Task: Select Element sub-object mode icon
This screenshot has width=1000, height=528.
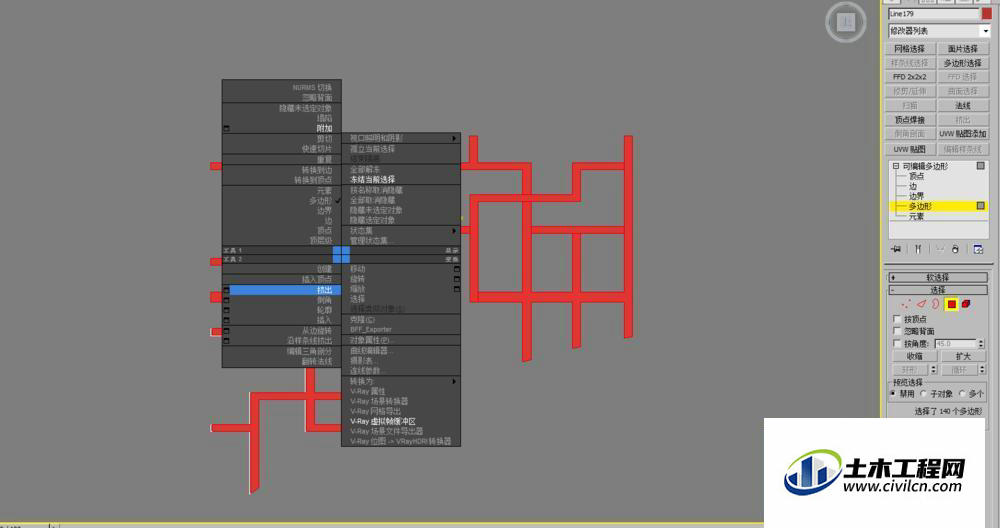Action: tap(966, 304)
